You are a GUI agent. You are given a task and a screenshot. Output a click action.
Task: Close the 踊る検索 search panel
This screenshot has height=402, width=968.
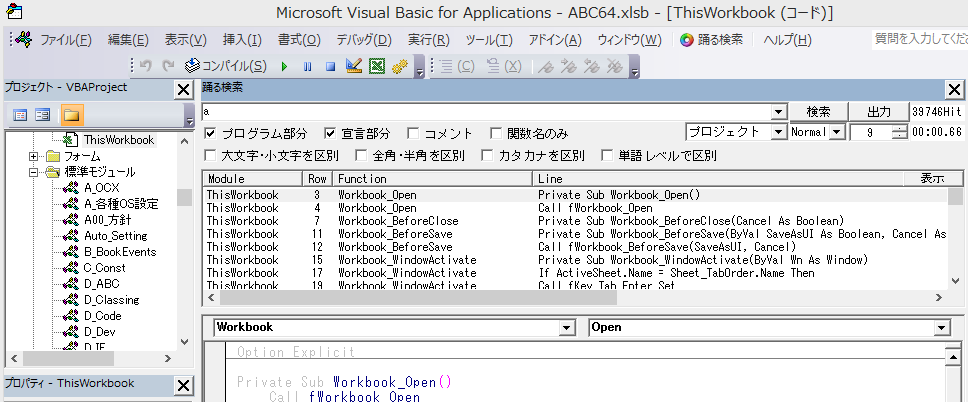(954, 90)
